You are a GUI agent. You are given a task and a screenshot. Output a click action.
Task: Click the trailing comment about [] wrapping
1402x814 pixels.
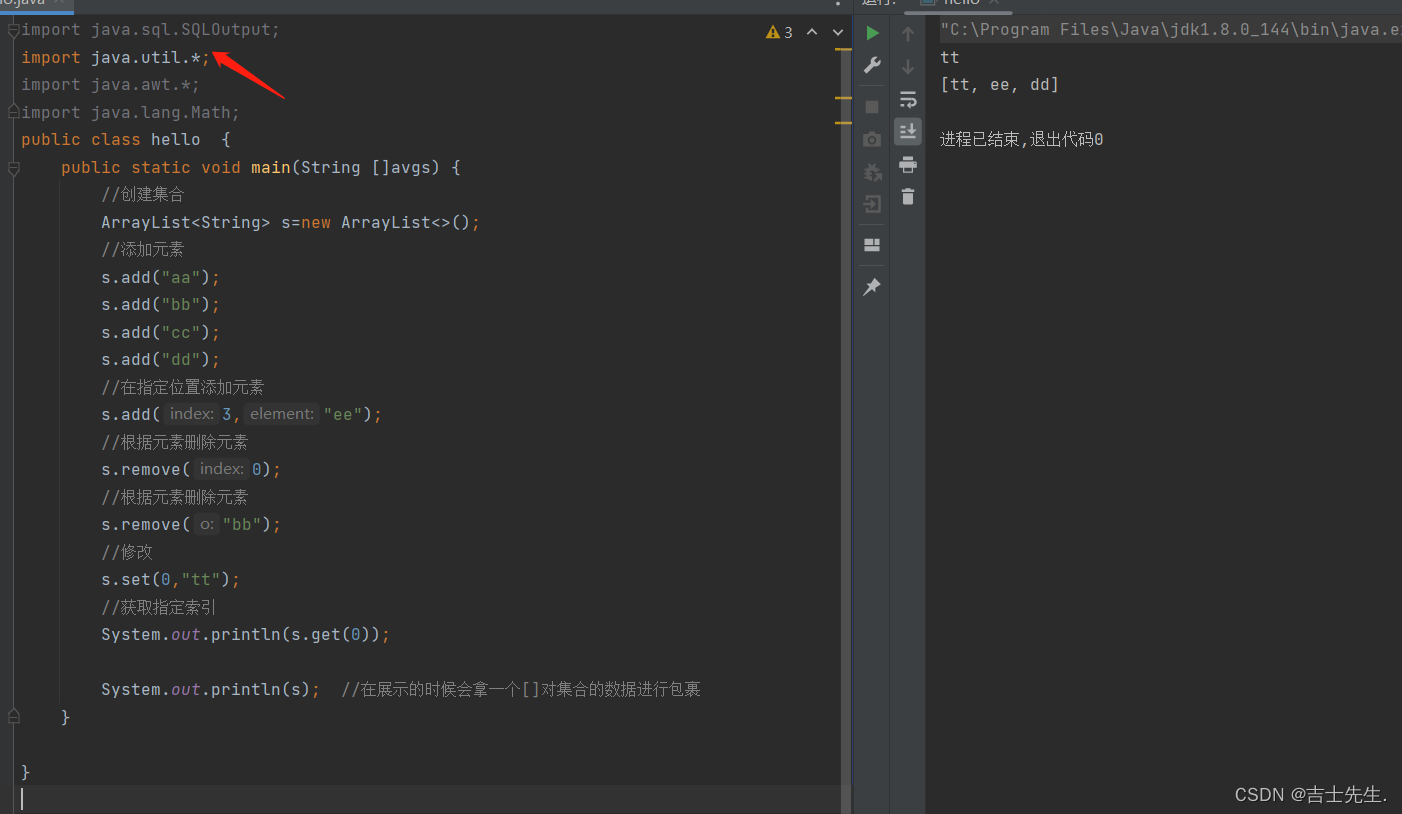[x=521, y=689]
